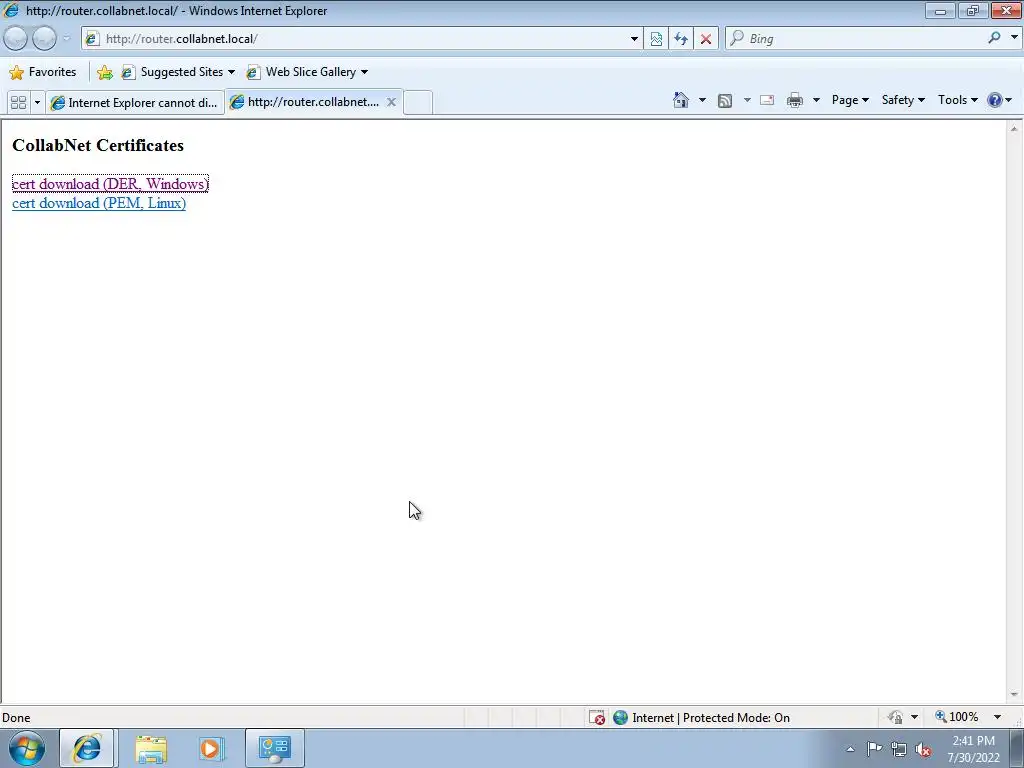Expand the address bar autocomplete dropdown
This screenshot has height=768, width=1024.
coord(633,39)
